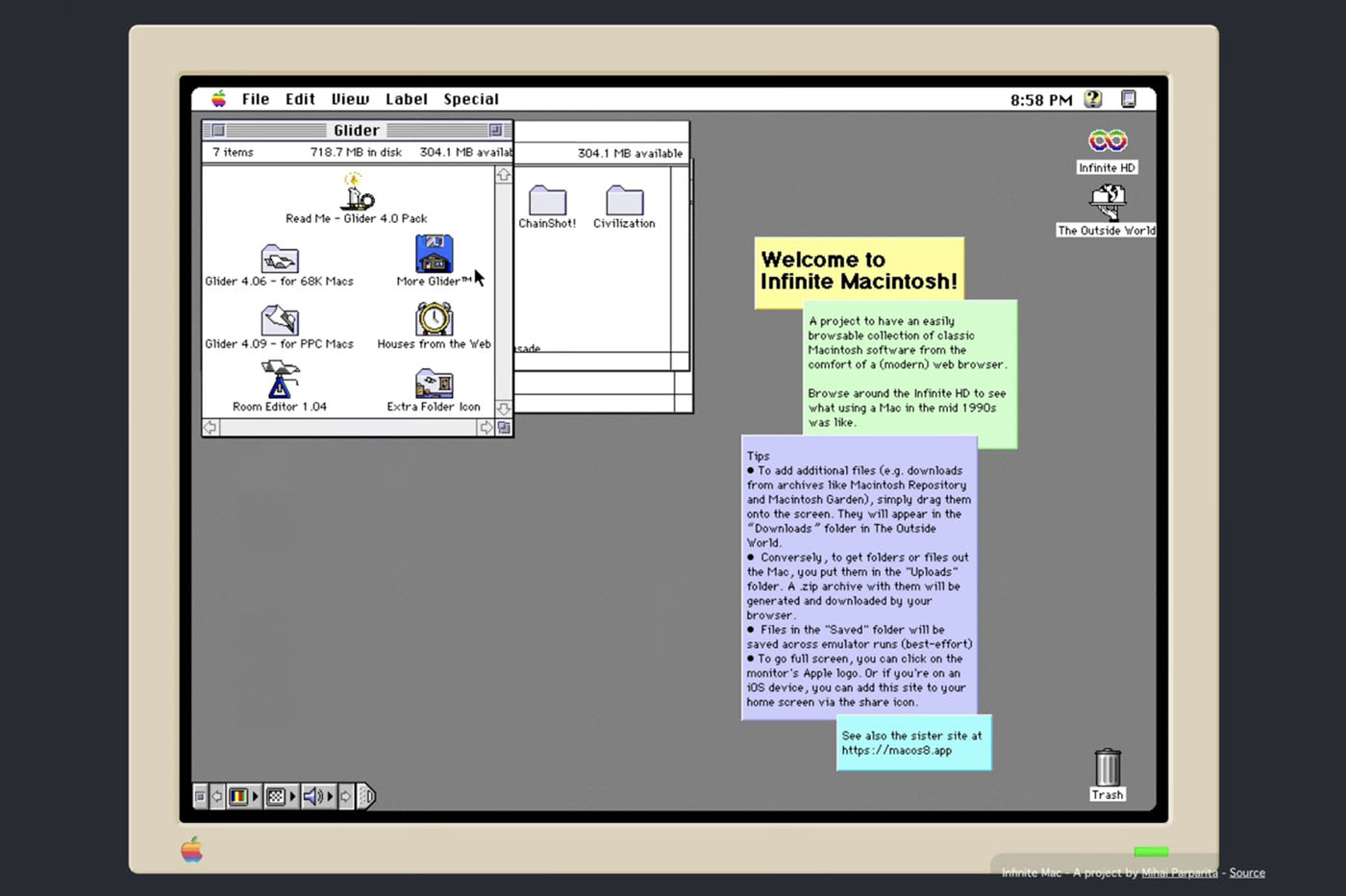Click the purple Tips sticky note

click(x=860, y=579)
